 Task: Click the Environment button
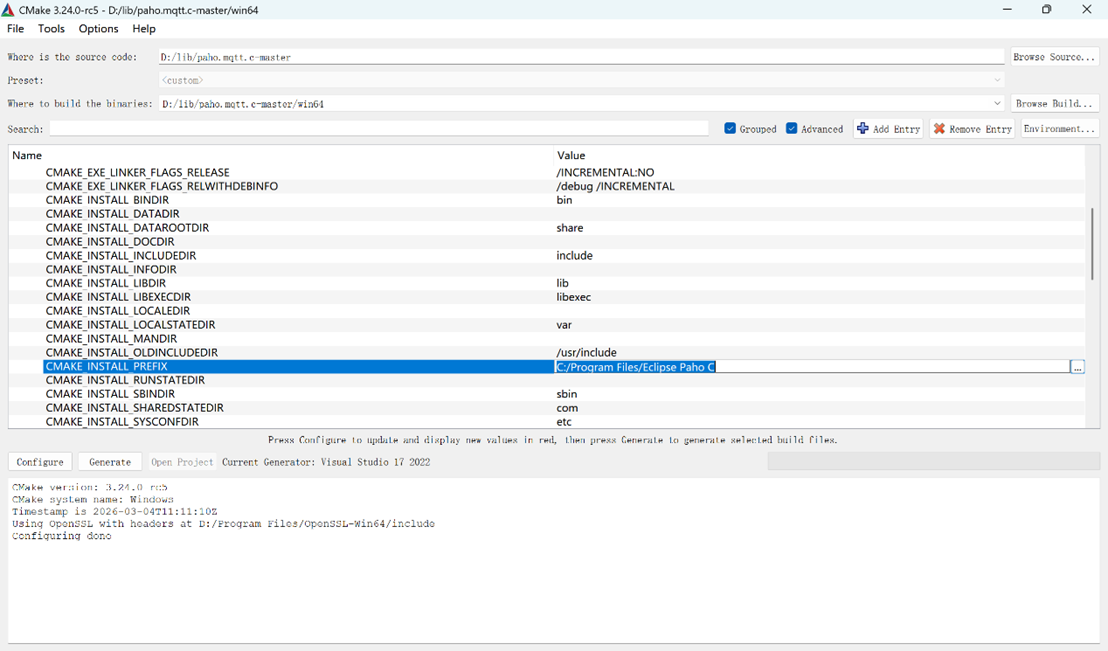pos(1059,129)
